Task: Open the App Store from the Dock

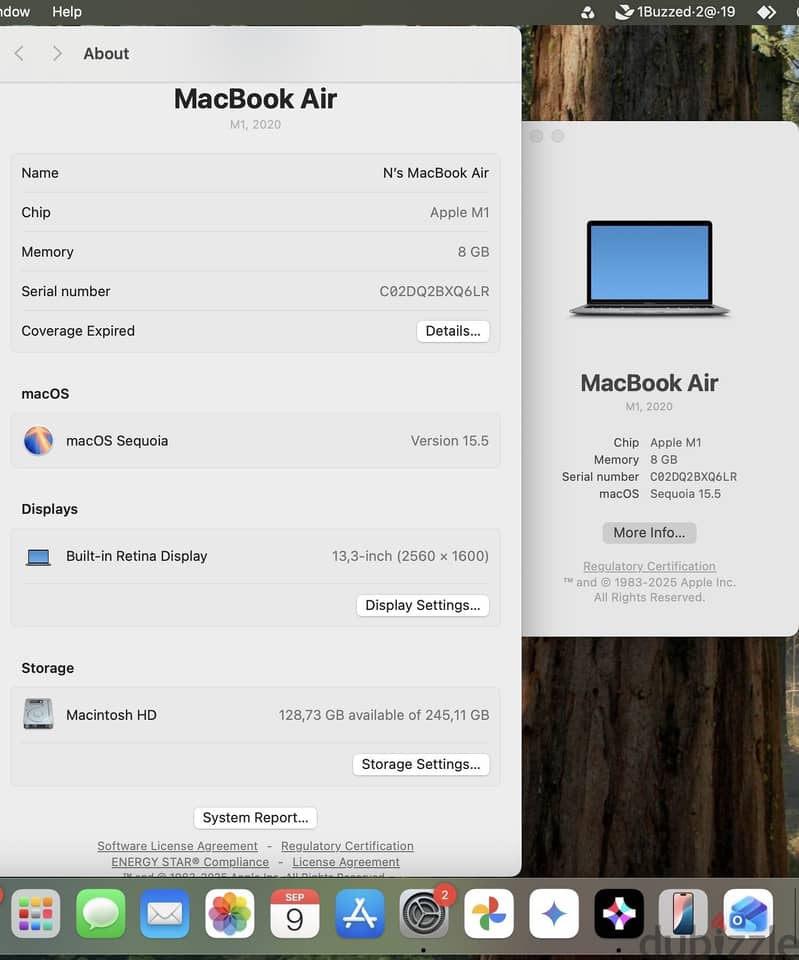Action: click(x=359, y=913)
